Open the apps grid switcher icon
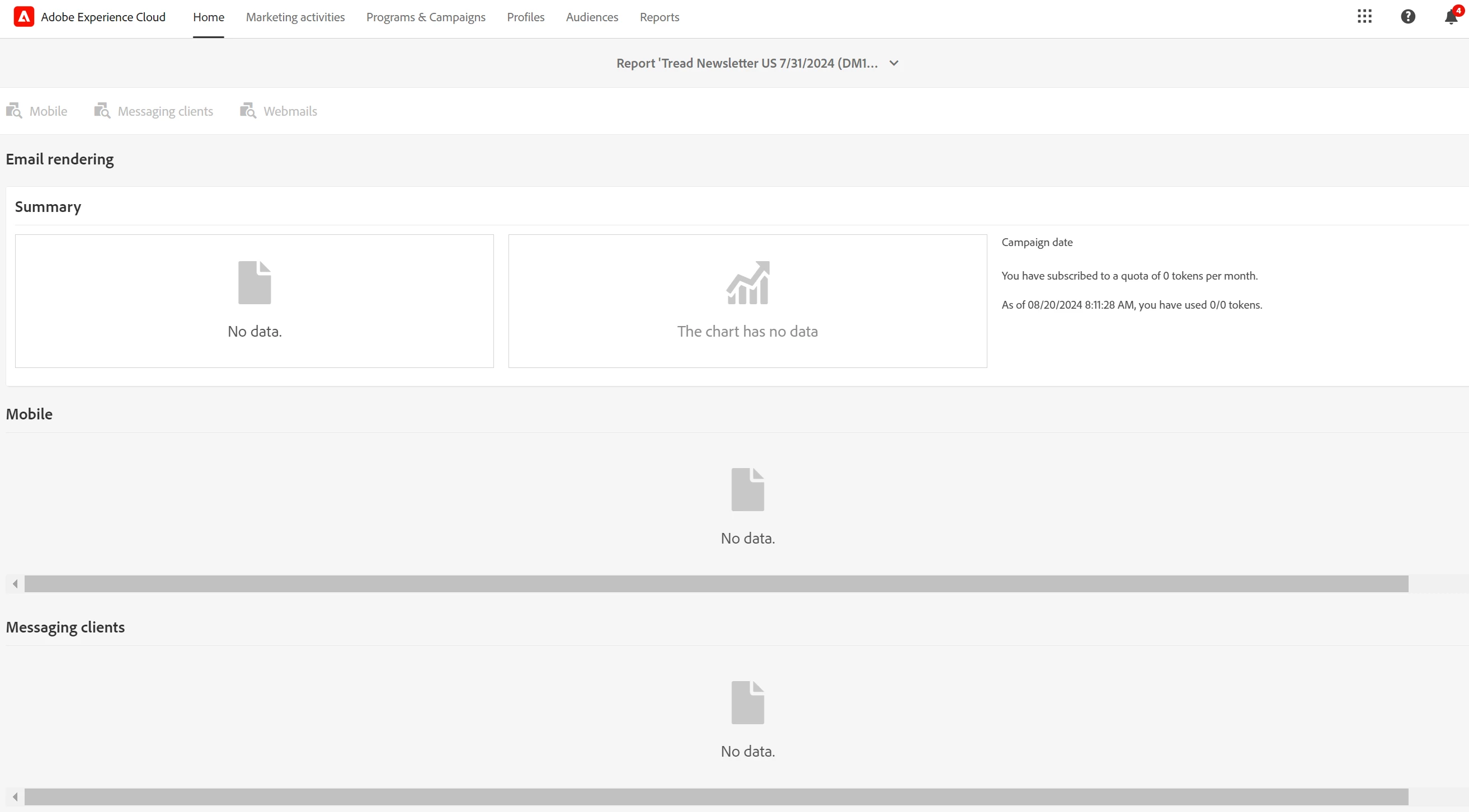 click(1364, 17)
